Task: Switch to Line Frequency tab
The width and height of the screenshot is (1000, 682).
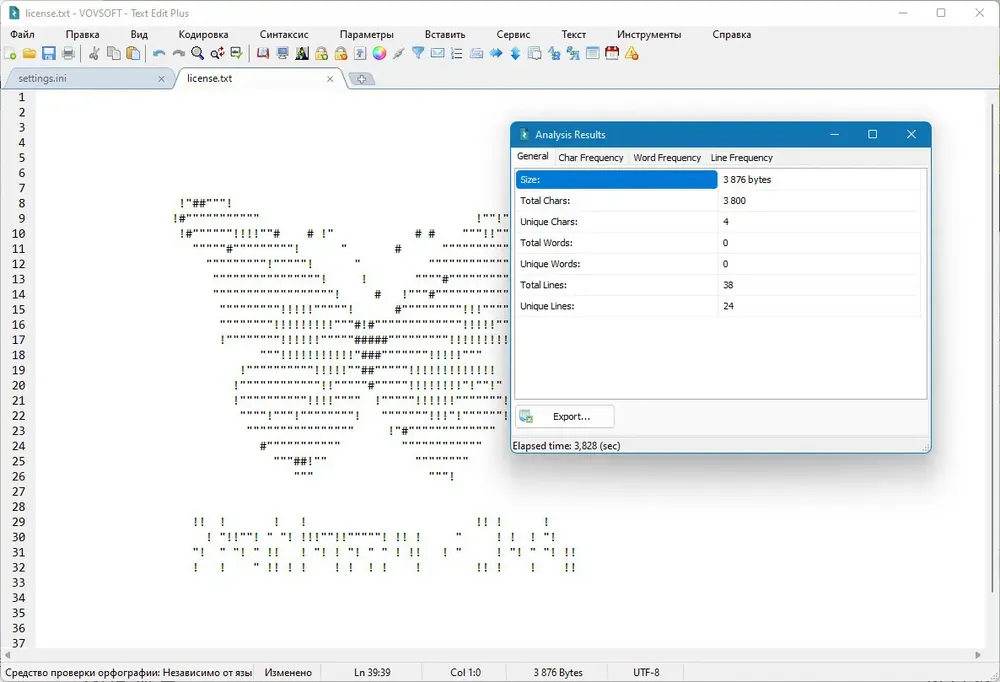Action: tap(742, 158)
